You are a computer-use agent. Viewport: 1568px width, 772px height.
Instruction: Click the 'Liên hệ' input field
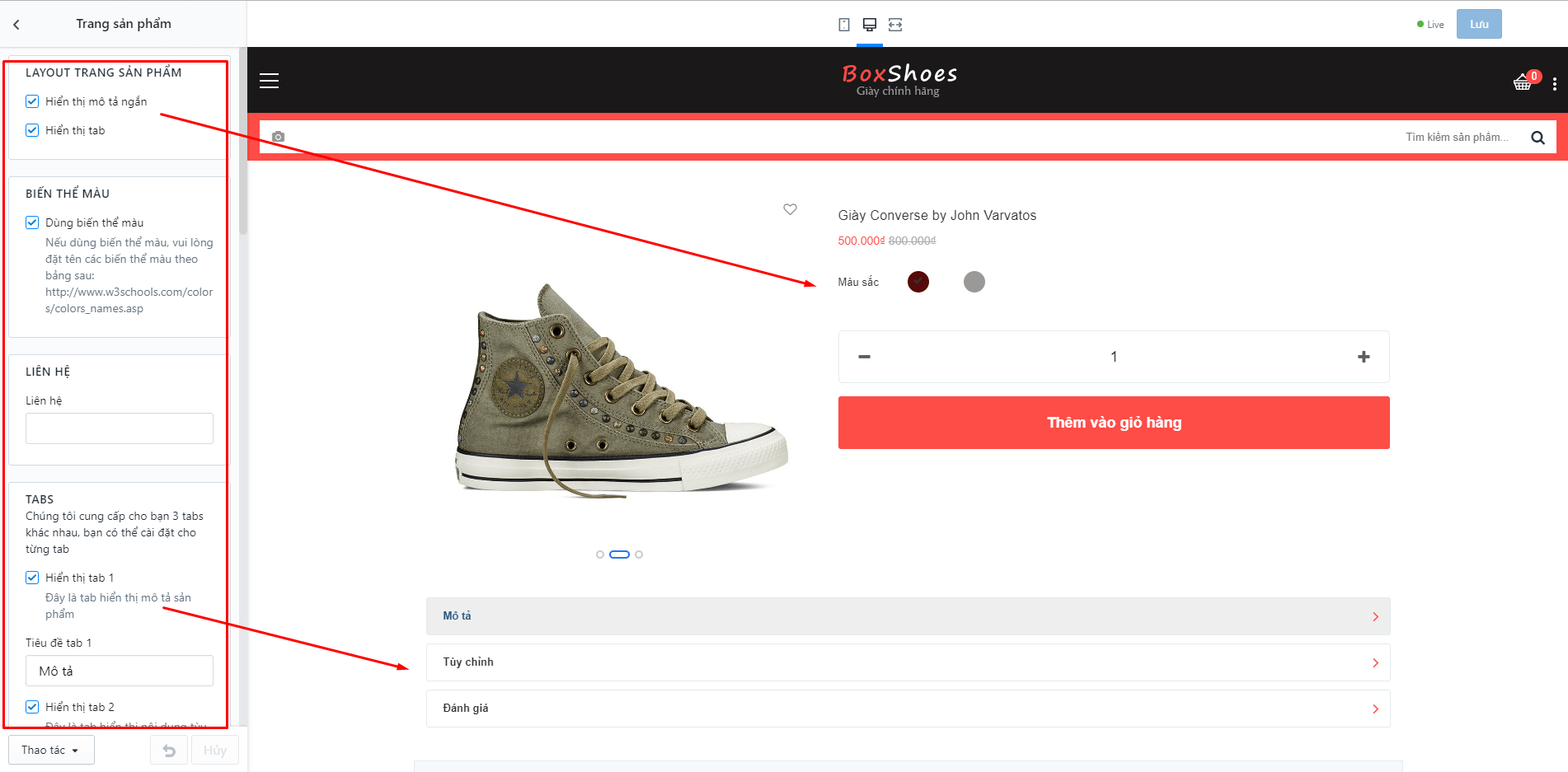pyautogui.click(x=120, y=428)
